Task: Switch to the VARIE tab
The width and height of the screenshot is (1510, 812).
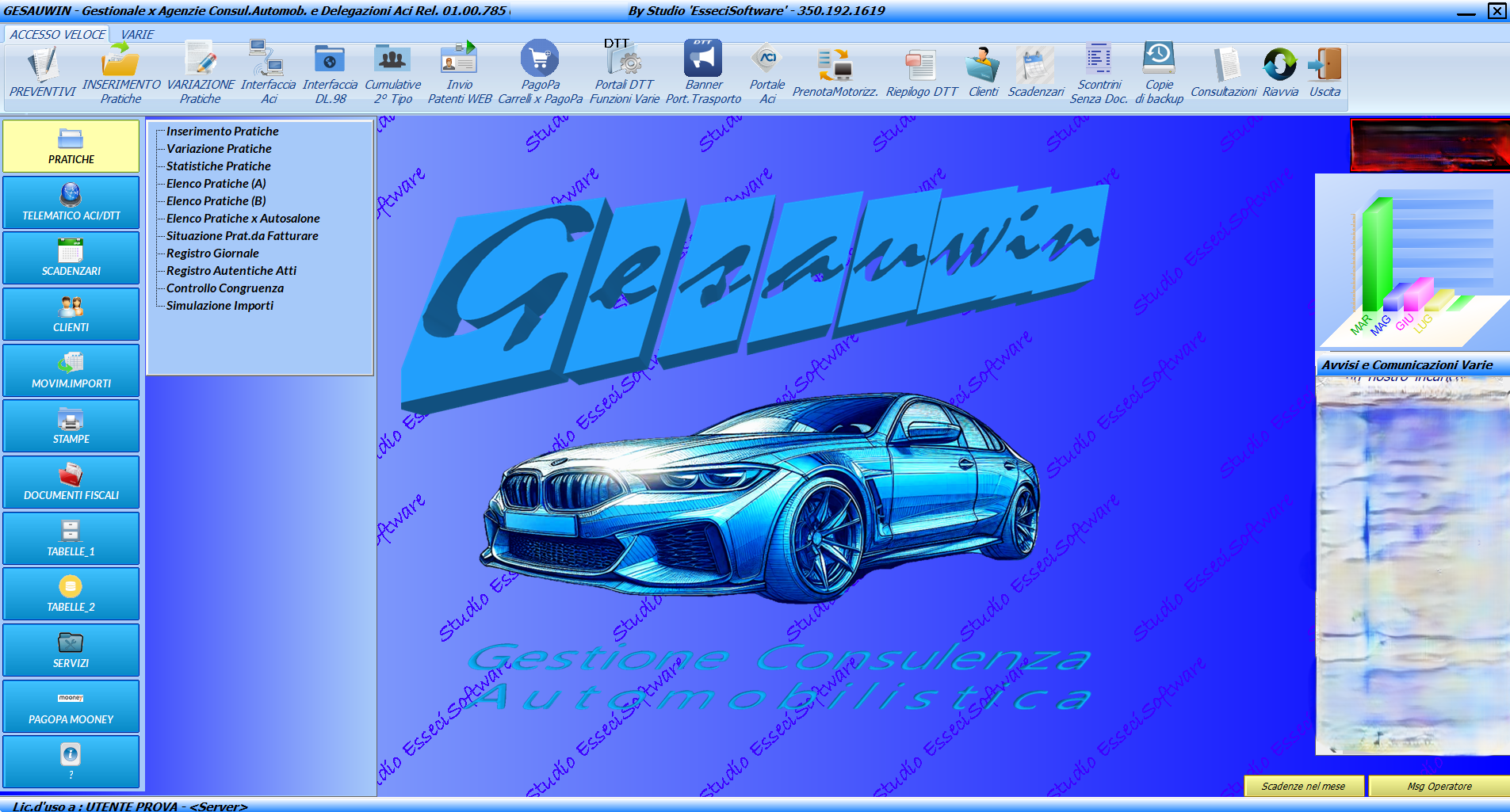Action: 135,34
